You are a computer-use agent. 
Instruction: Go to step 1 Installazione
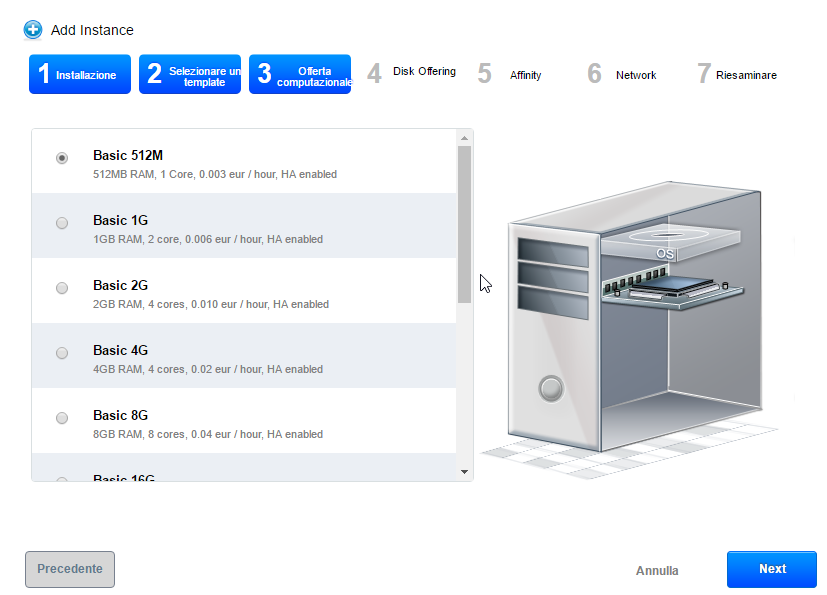pyautogui.click(x=80, y=75)
